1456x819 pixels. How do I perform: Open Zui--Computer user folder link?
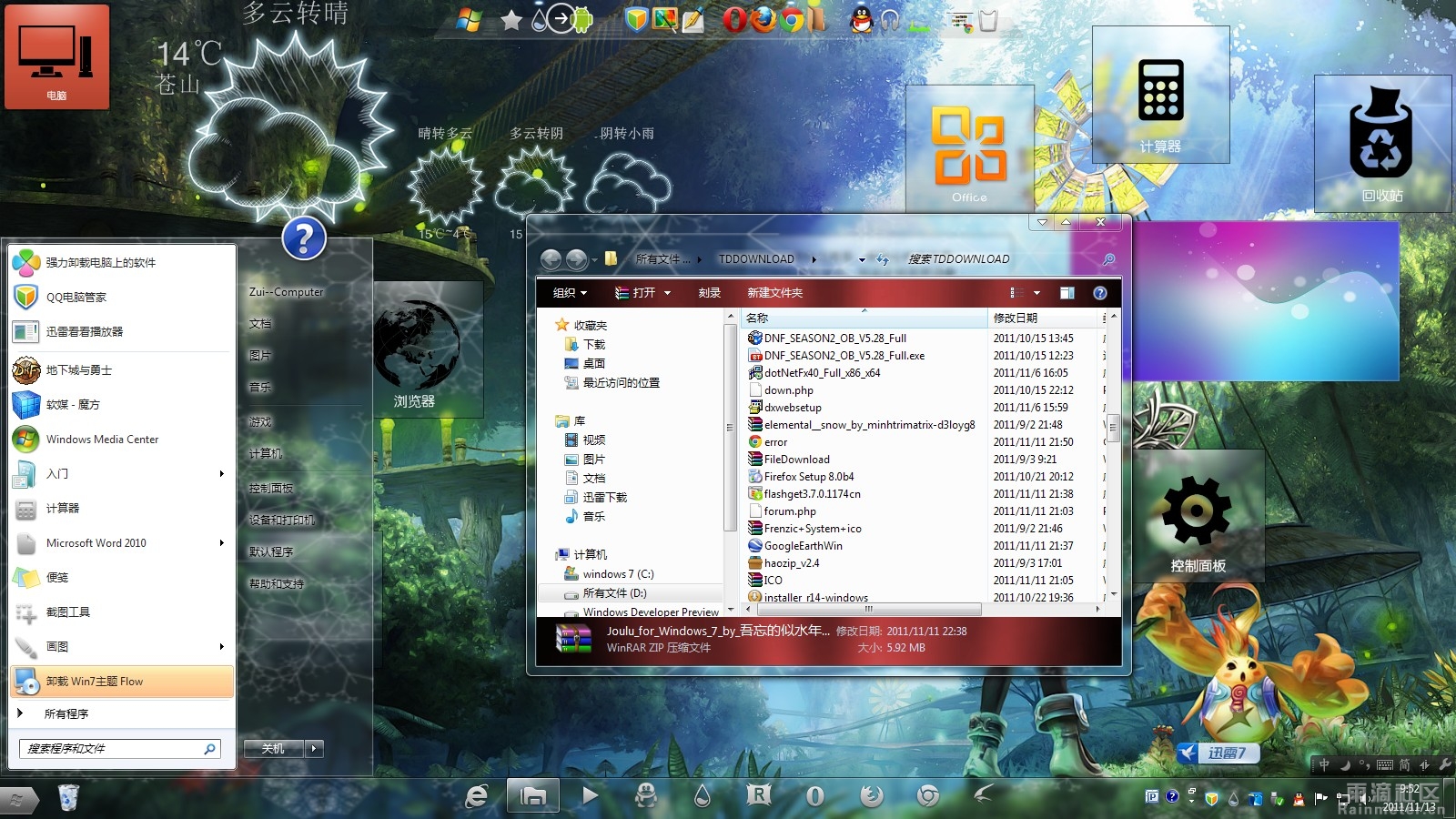pos(287,292)
